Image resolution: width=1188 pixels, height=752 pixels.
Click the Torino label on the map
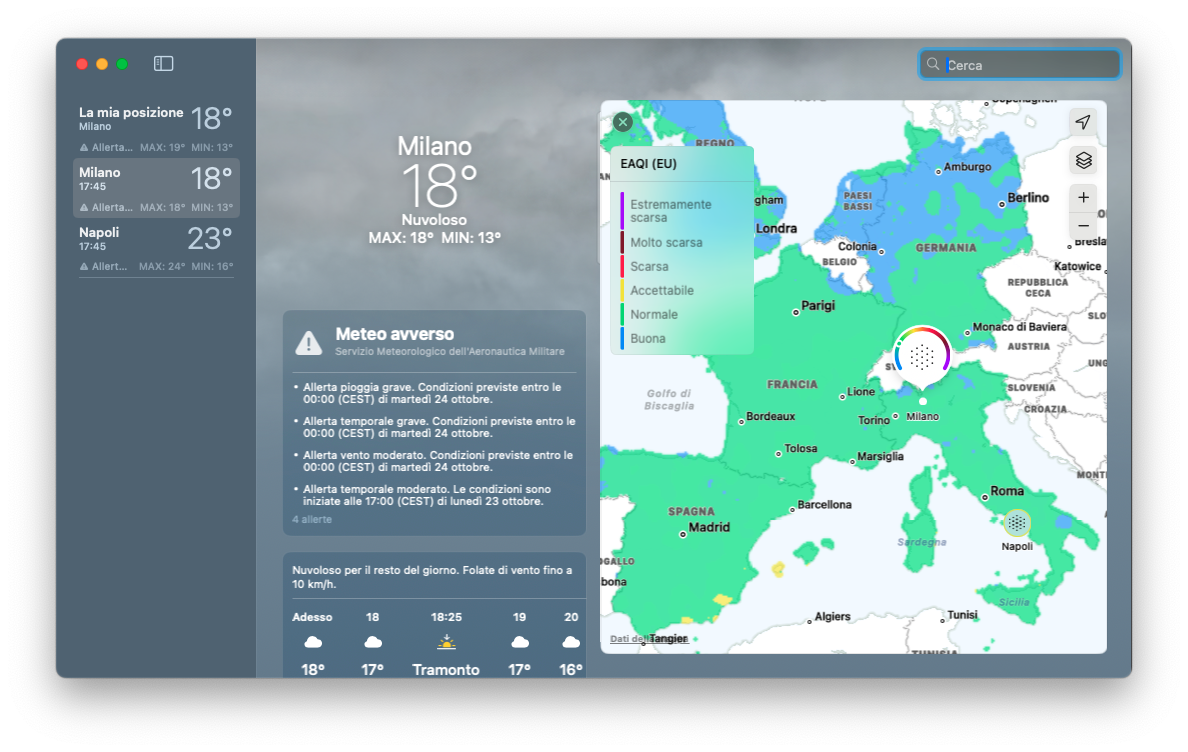pos(874,420)
